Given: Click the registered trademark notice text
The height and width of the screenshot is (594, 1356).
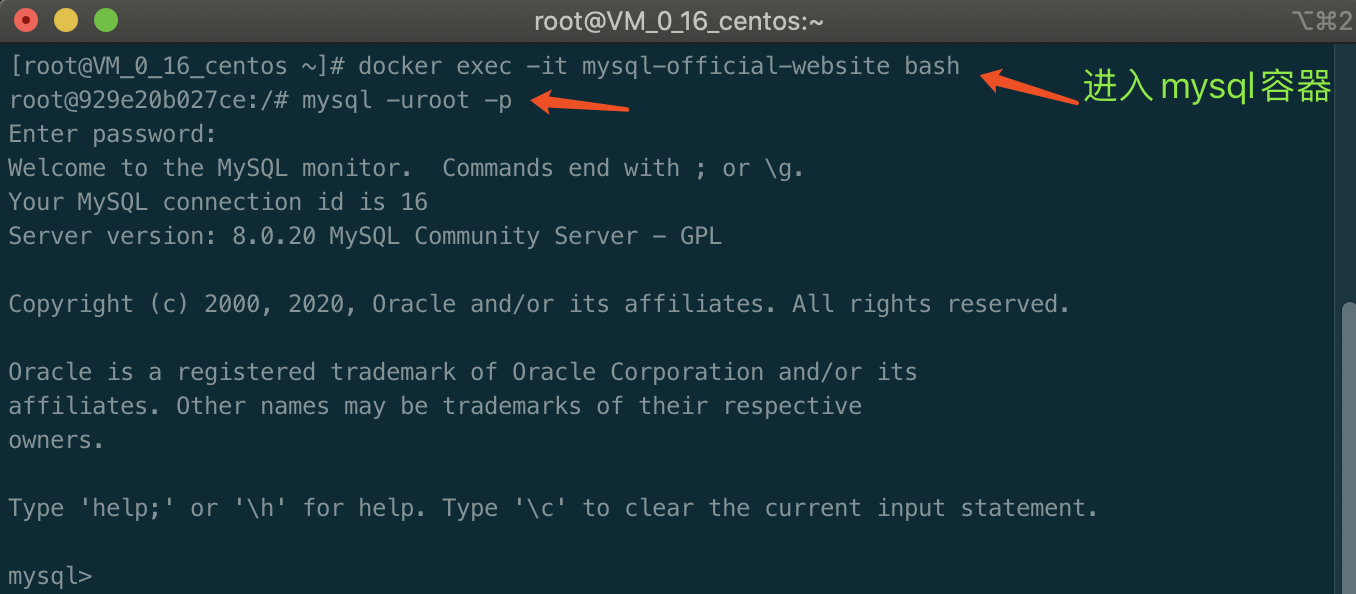Looking at the screenshot, I should click(460, 371).
